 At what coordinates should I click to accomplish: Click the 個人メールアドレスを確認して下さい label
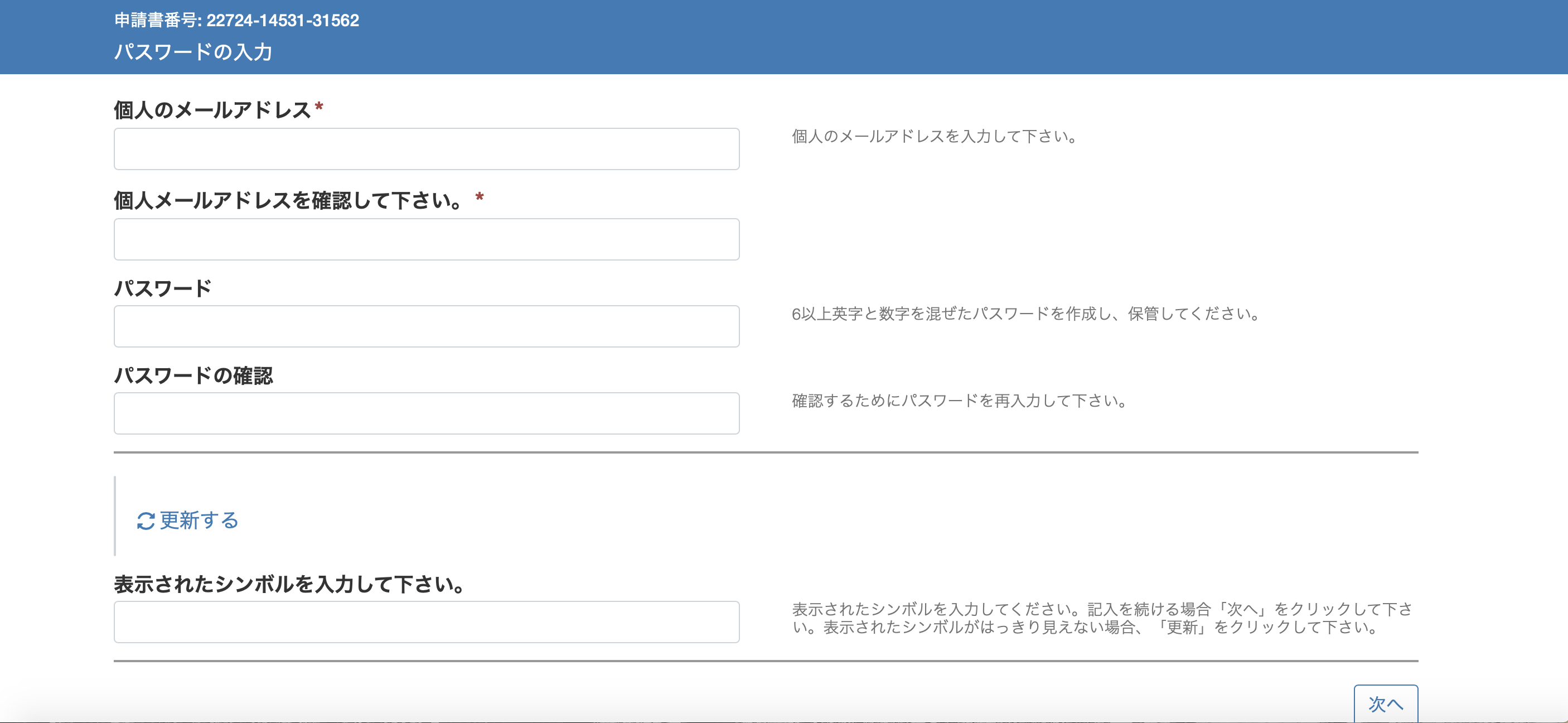(289, 200)
